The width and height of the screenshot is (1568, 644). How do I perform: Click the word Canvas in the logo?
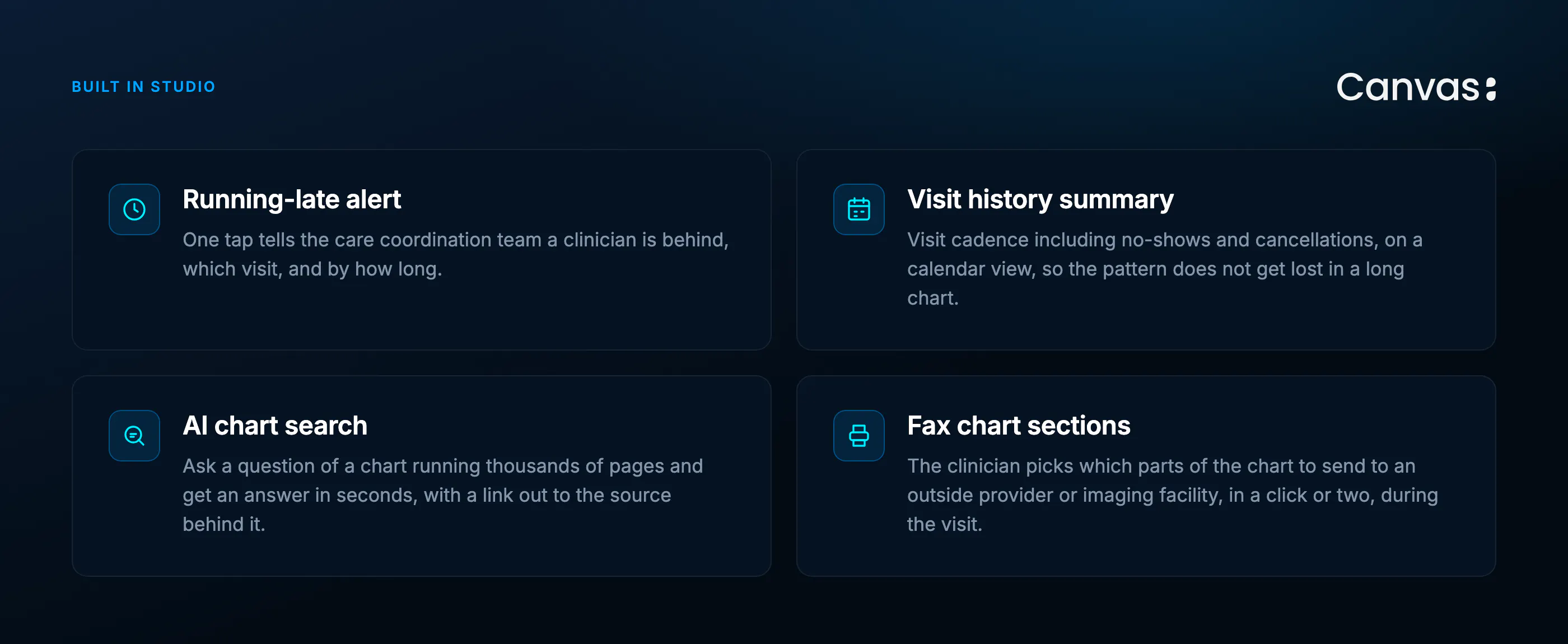[x=1408, y=88]
